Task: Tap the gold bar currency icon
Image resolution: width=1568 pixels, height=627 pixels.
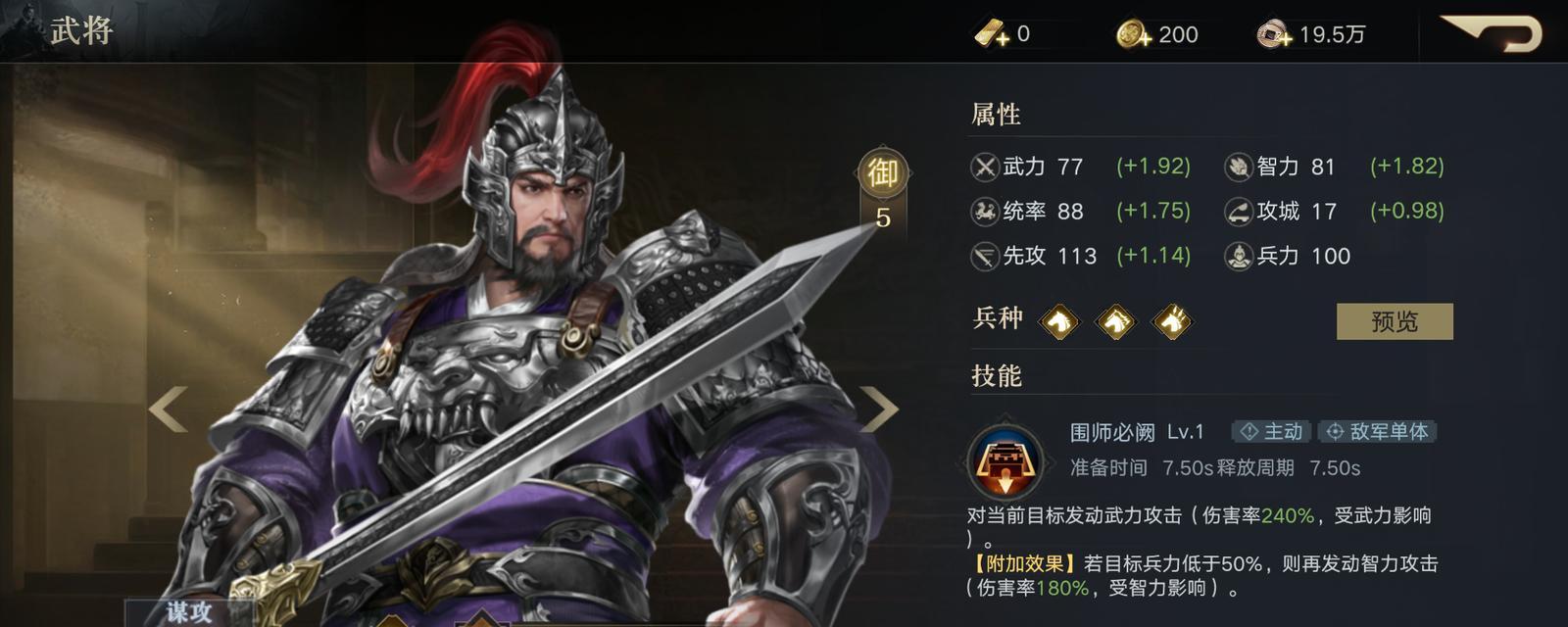Action: pos(991,35)
